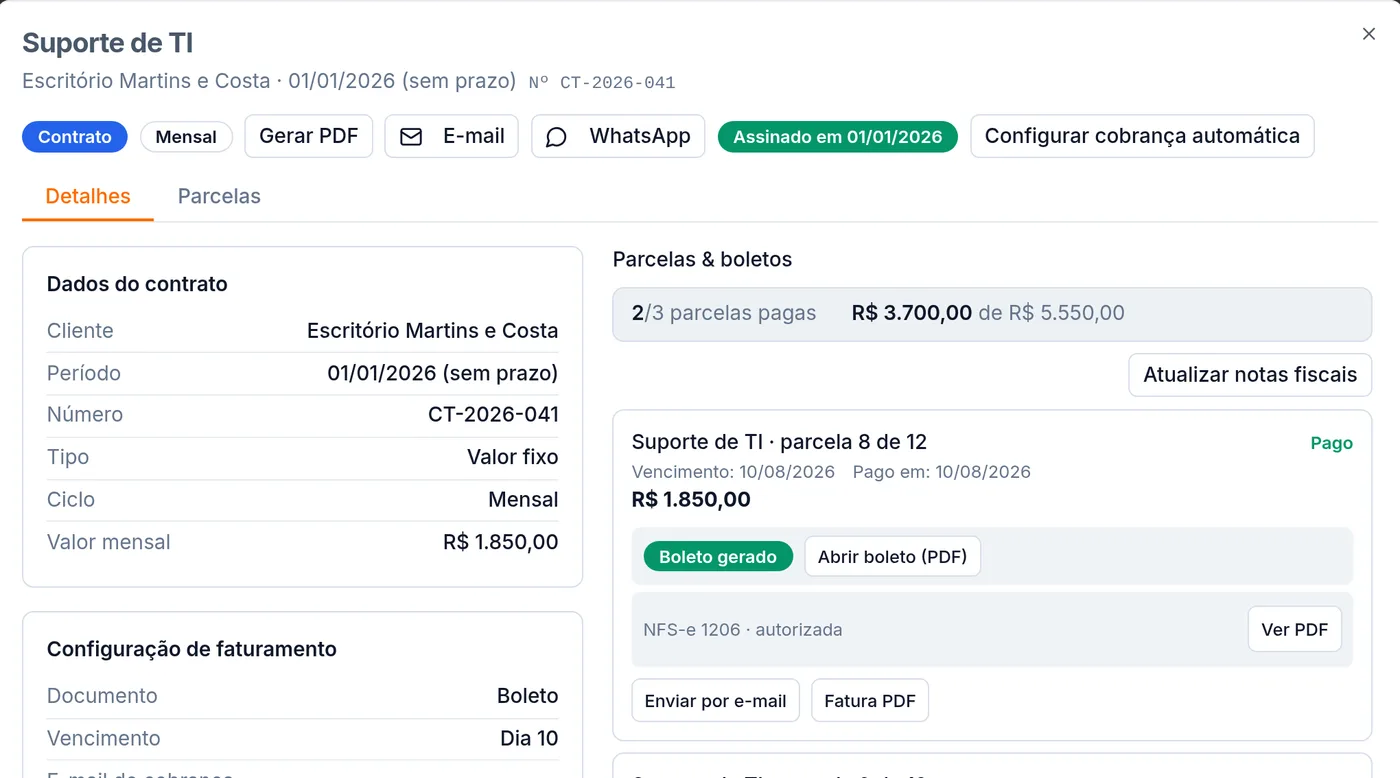The width and height of the screenshot is (1400, 778).
Task: Generate contract with Gerar PDF button
Action: pyautogui.click(x=309, y=136)
